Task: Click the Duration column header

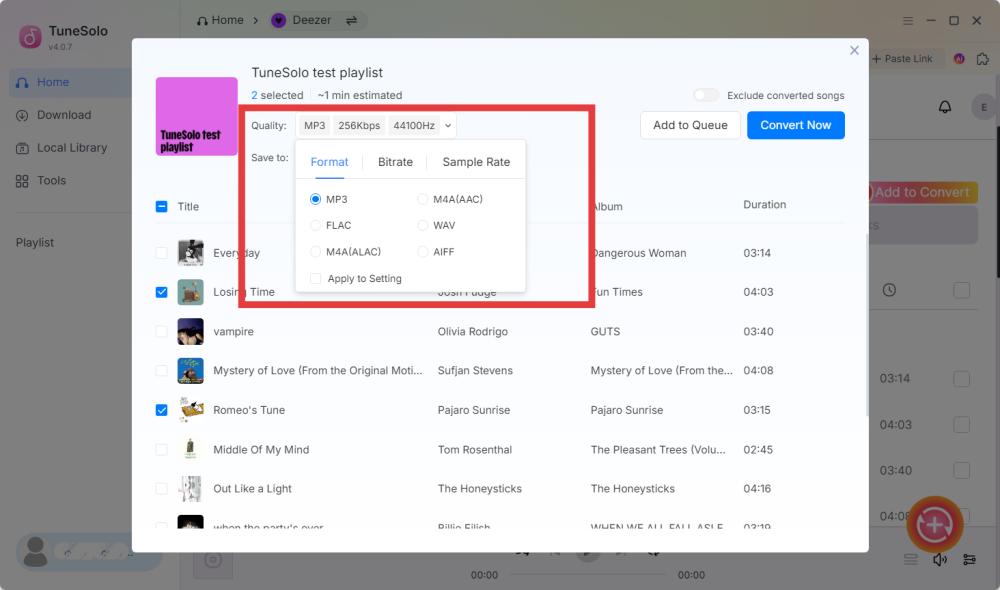Action: point(764,205)
